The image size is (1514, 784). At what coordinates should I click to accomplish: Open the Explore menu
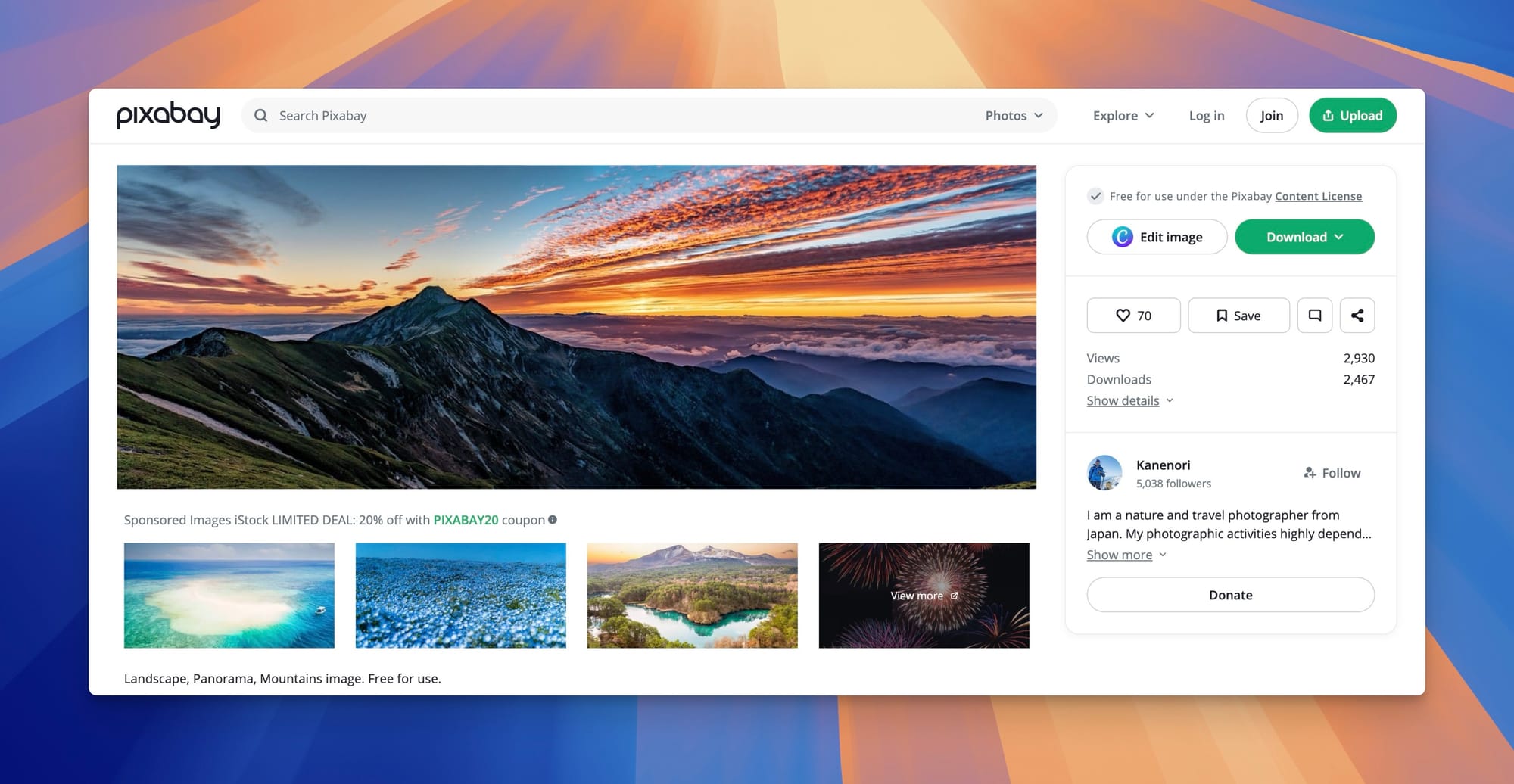click(1123, 116)
